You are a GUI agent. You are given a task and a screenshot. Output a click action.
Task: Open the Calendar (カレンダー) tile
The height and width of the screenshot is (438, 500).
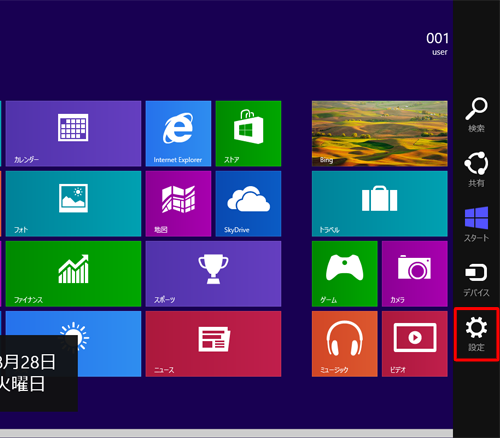click(x=73, y=134)
